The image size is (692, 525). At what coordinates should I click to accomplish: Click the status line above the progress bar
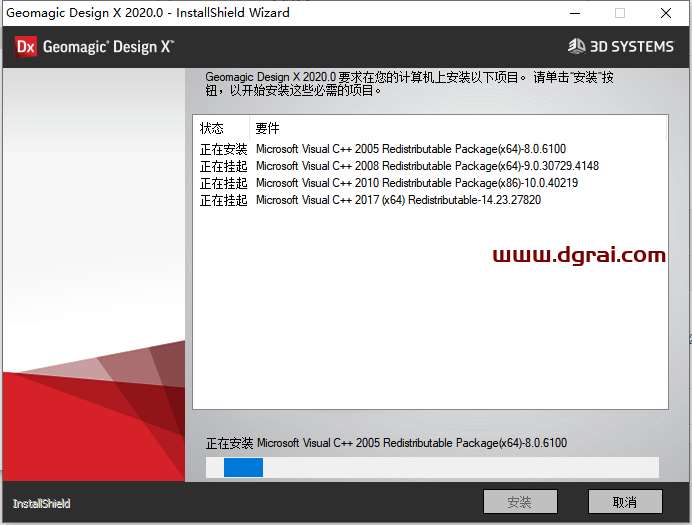point(386,442)
